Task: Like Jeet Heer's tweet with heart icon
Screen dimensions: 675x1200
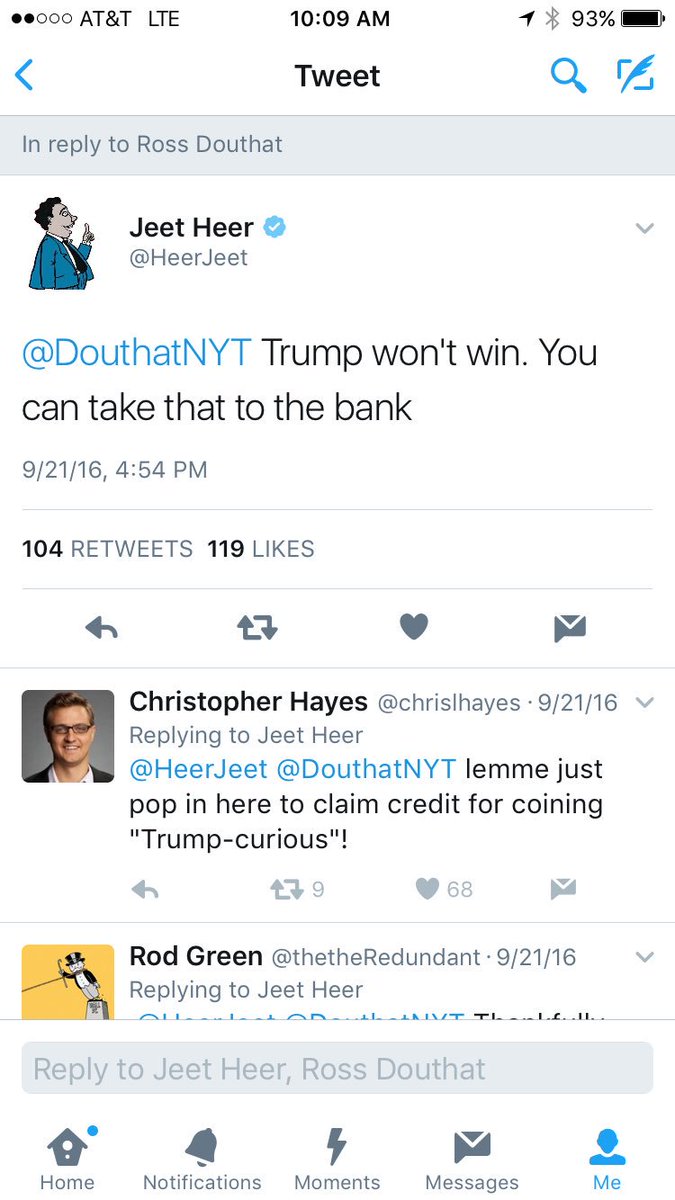Action: tap(414, 627)
